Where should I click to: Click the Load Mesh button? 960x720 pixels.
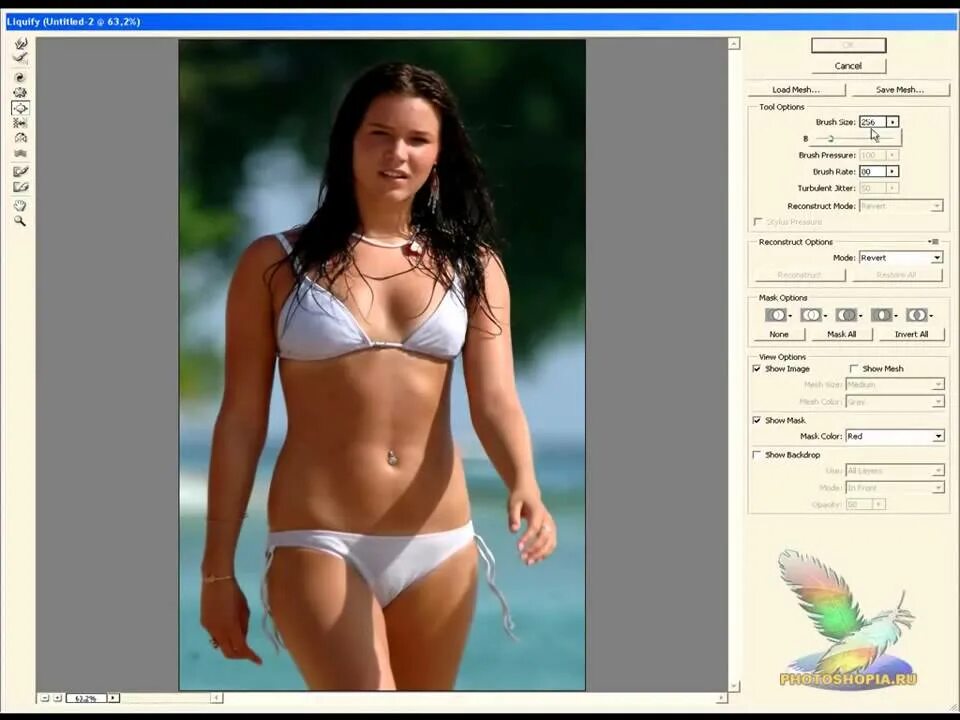coord(796,89)
